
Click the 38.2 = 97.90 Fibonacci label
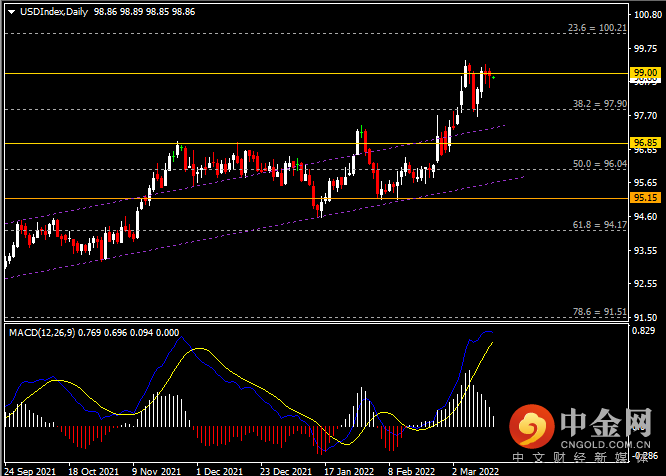[x=600, y=104]
